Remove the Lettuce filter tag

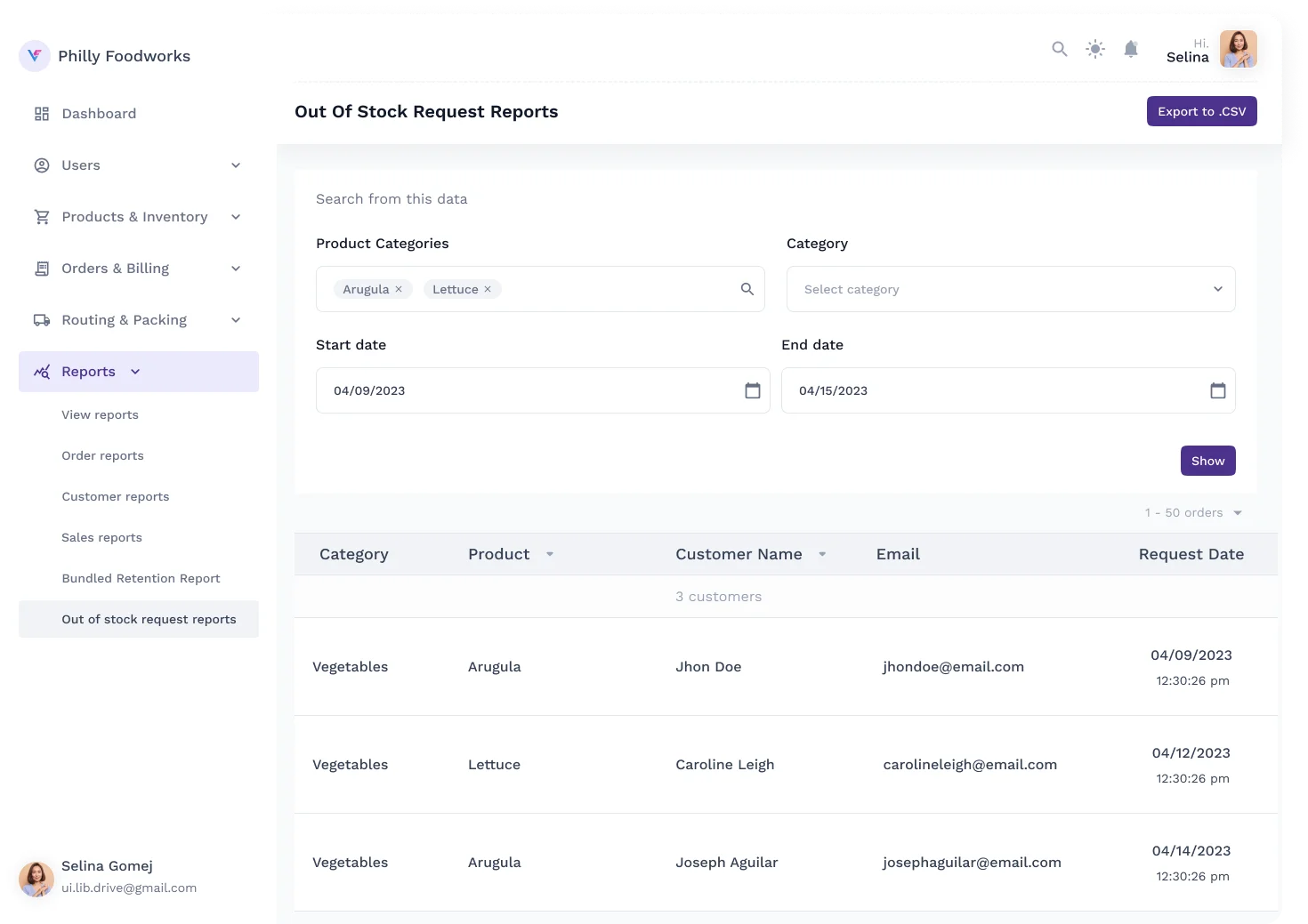[x=488, y=289]
